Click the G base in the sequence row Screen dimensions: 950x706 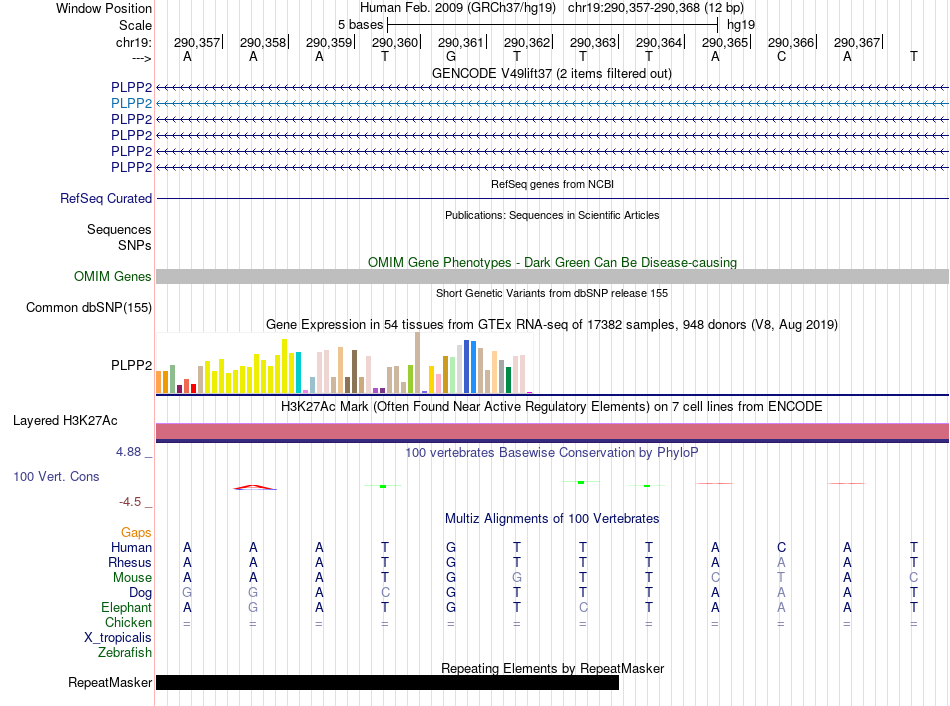coord(451,56)
